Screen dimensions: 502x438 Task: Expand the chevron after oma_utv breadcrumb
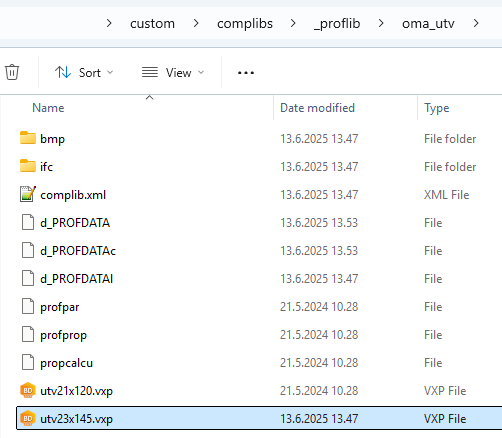[476, 23]
